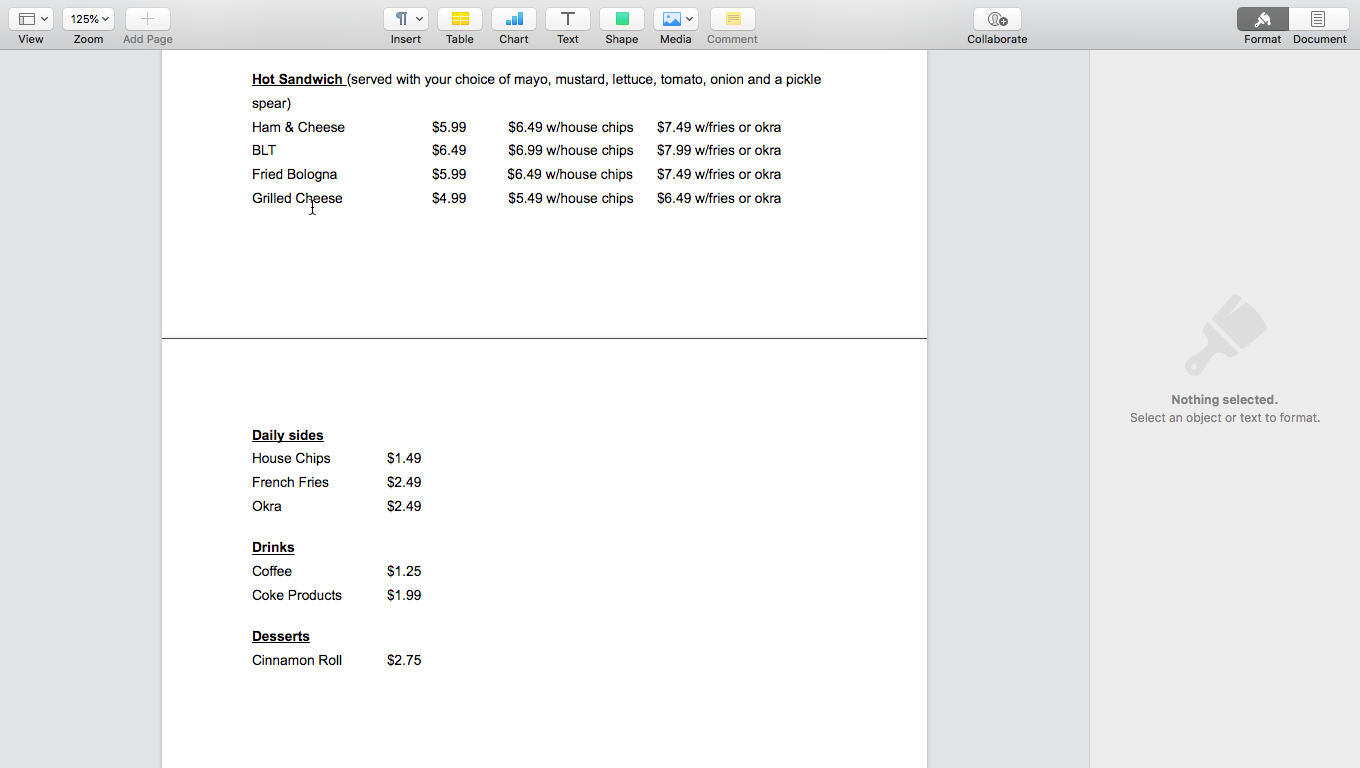The height and width of the screenshot is (768, 1360).
Task: Add a Comment via the yellow note icon
Action: click(x=732, y=19)
